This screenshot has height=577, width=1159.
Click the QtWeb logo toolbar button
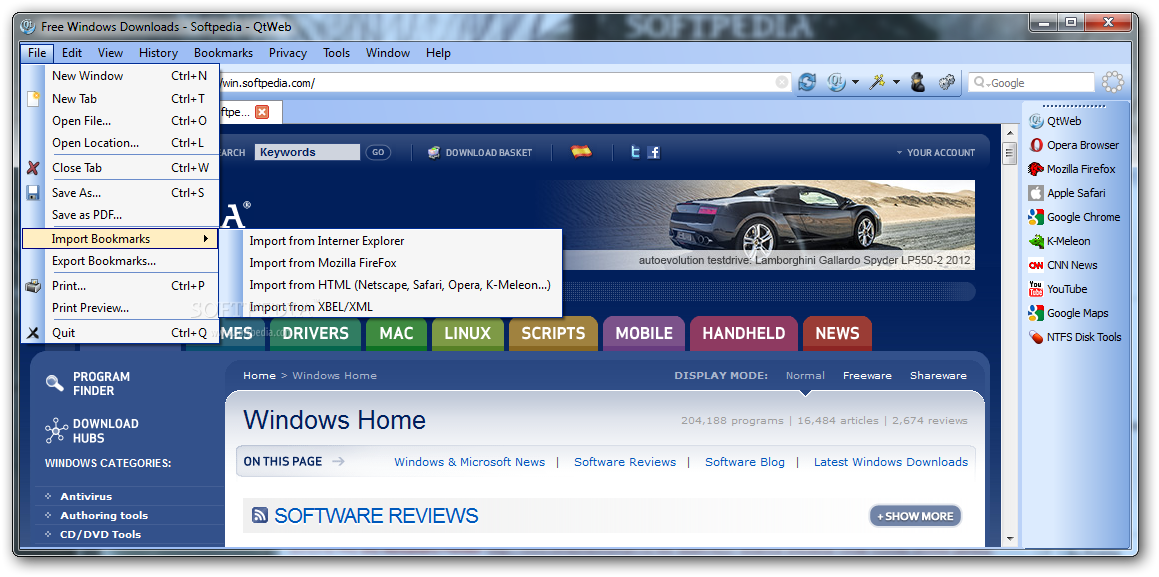pyautogui.click(x=836, y=82)
